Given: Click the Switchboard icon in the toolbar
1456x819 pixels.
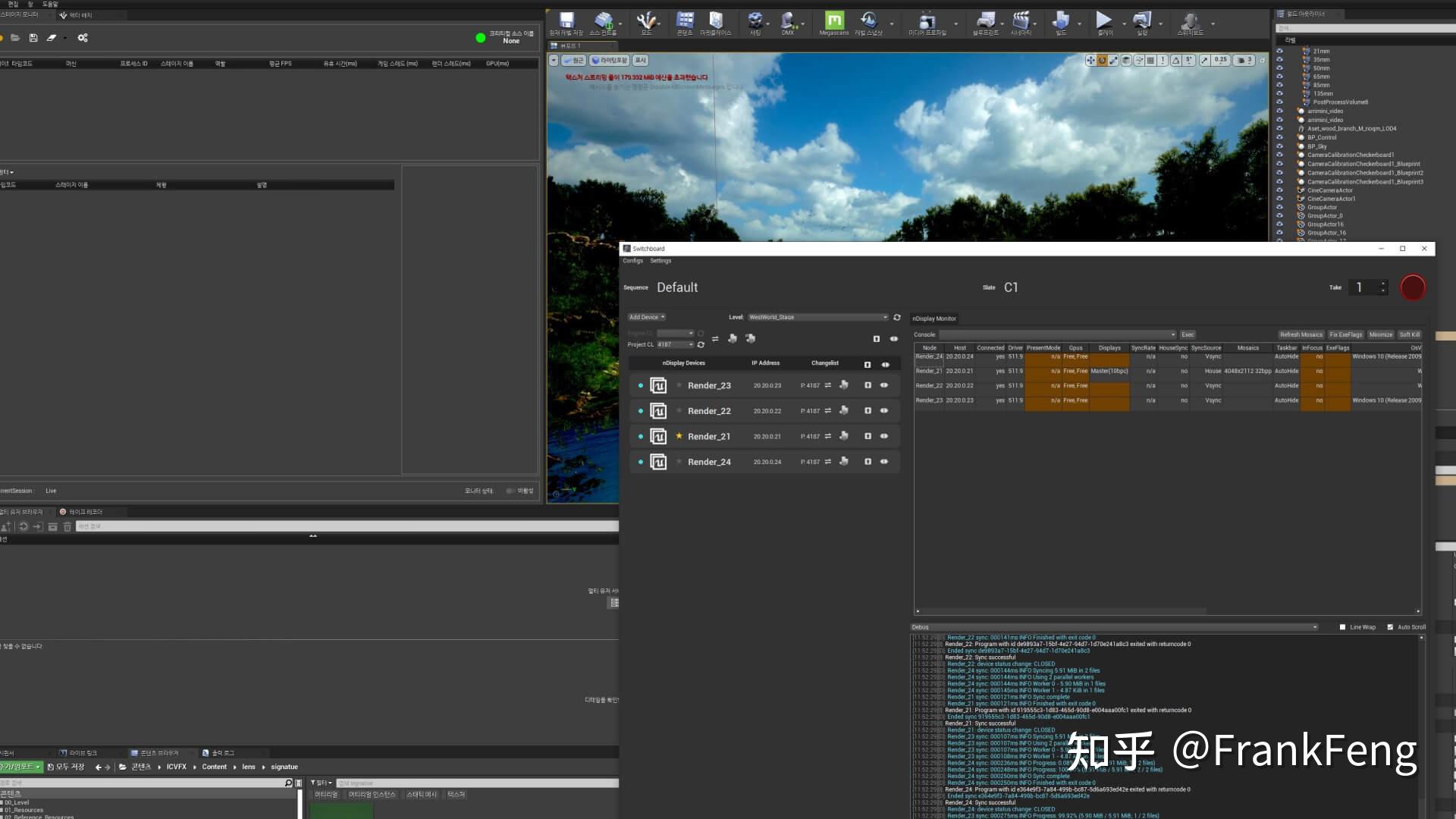Looking at the screenshot, I should pos(1191,23).
